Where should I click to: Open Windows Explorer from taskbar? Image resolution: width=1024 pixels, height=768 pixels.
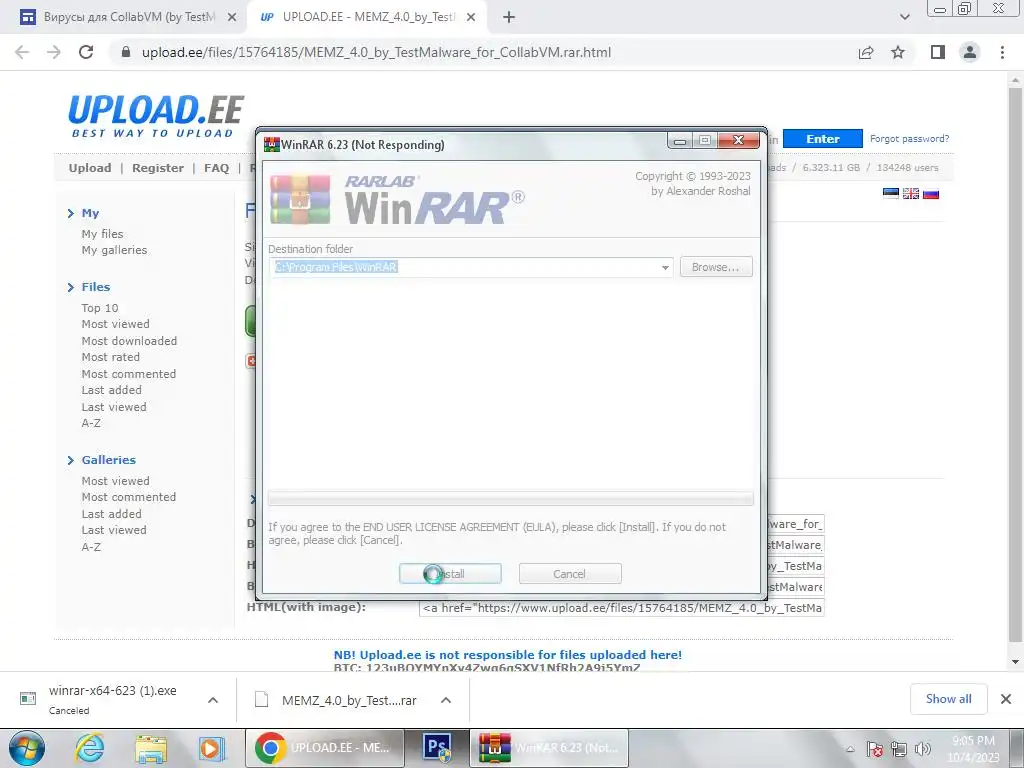click(151, 748)
